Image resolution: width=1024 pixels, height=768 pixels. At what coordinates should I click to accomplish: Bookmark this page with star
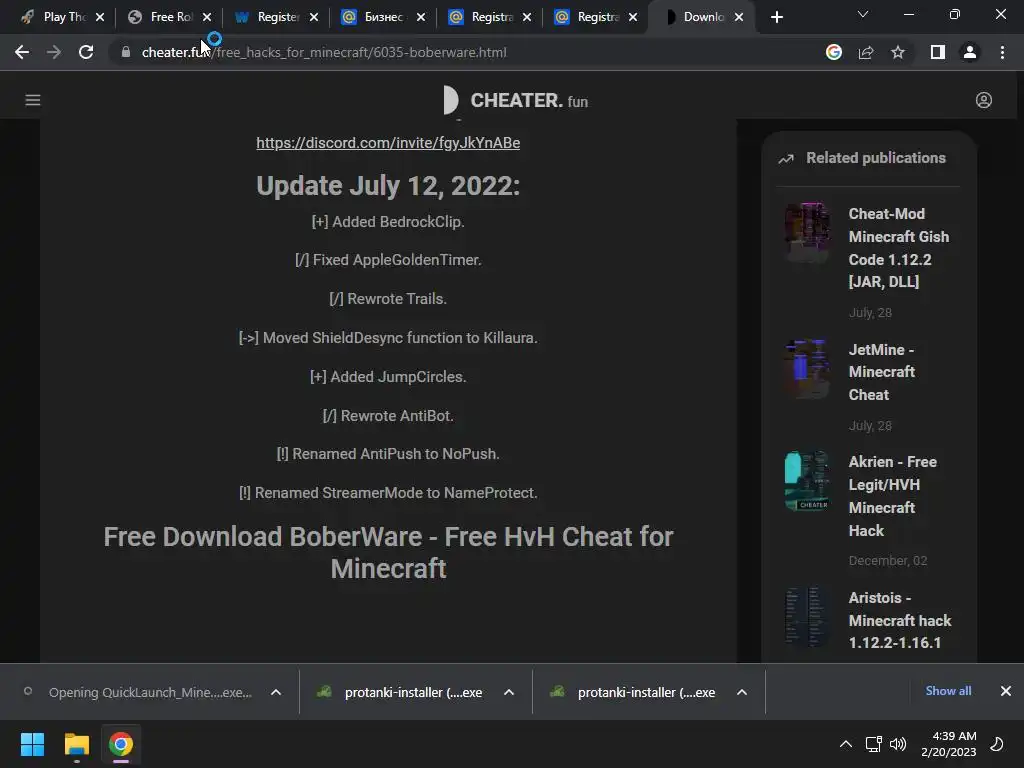(x=898, y=52)
